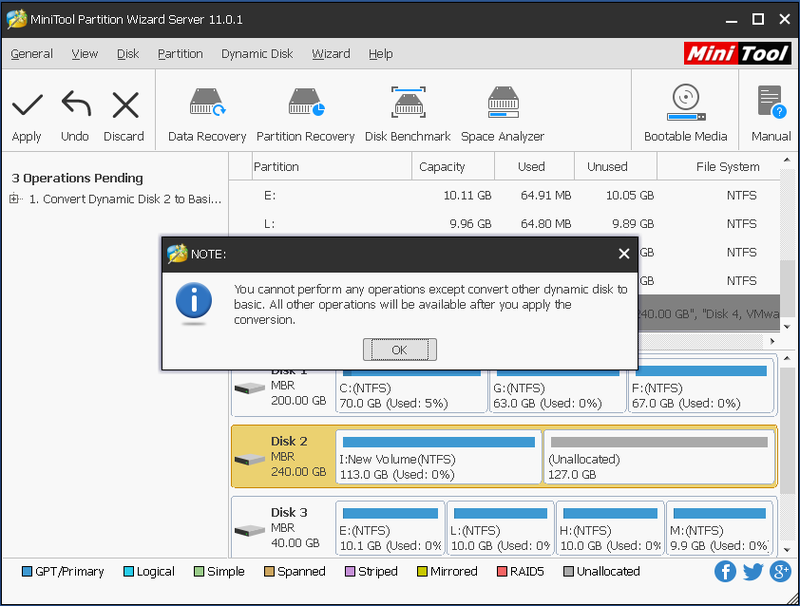Click the Undo arrow icon
800x606 pixels.
pyautogui.click(x=76, y=104)
